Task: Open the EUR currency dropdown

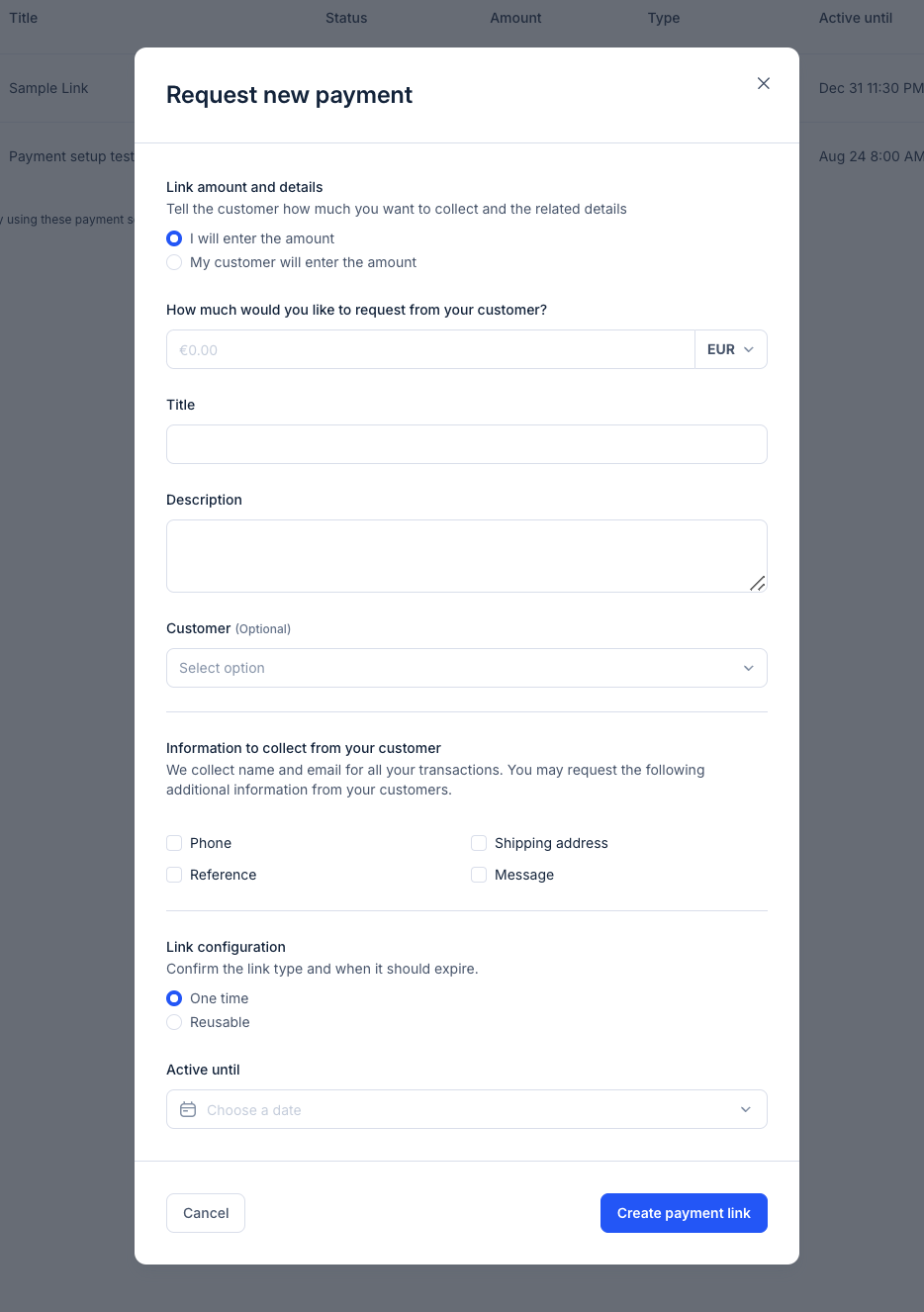Action: tap(731, 349)
